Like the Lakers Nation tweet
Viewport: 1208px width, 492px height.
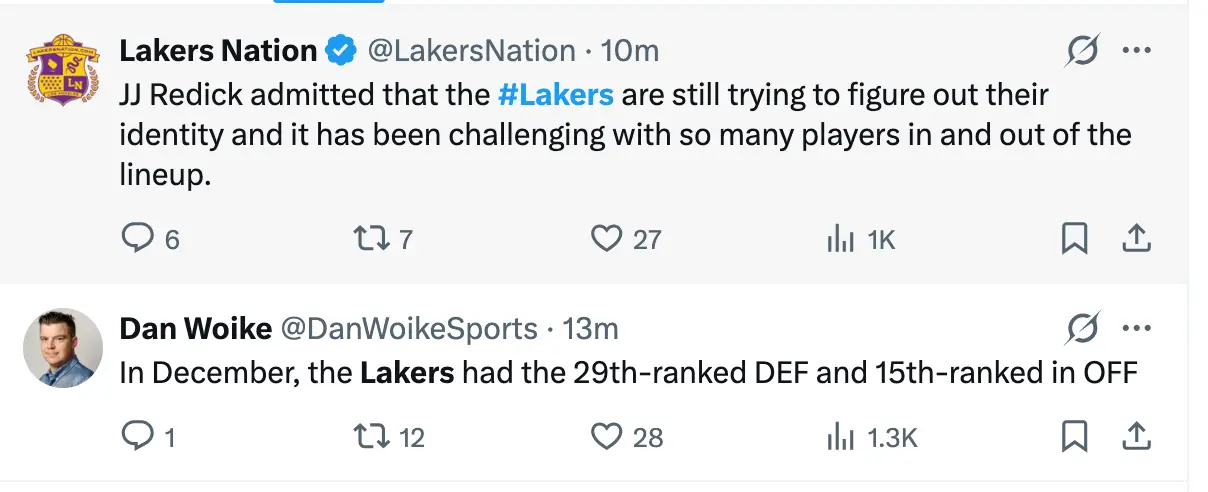(x=606, y=238)
